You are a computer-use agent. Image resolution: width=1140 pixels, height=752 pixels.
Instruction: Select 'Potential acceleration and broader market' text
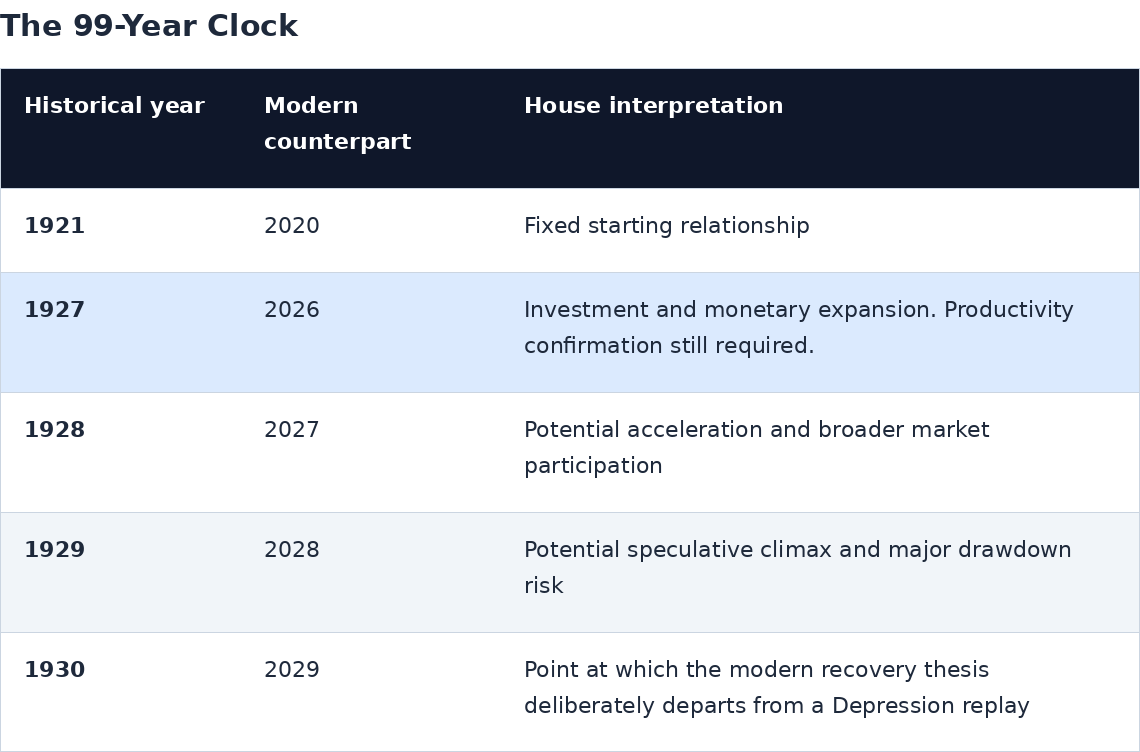pos(757,430)
